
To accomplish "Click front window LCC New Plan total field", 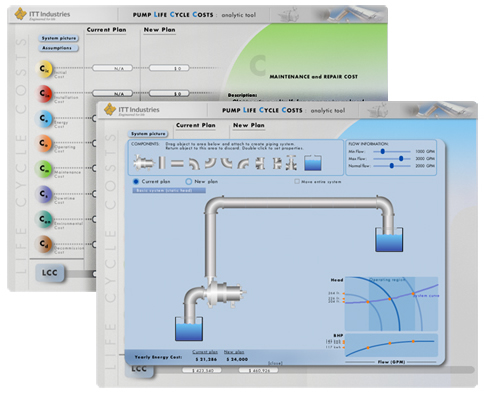I will (259, 370).
